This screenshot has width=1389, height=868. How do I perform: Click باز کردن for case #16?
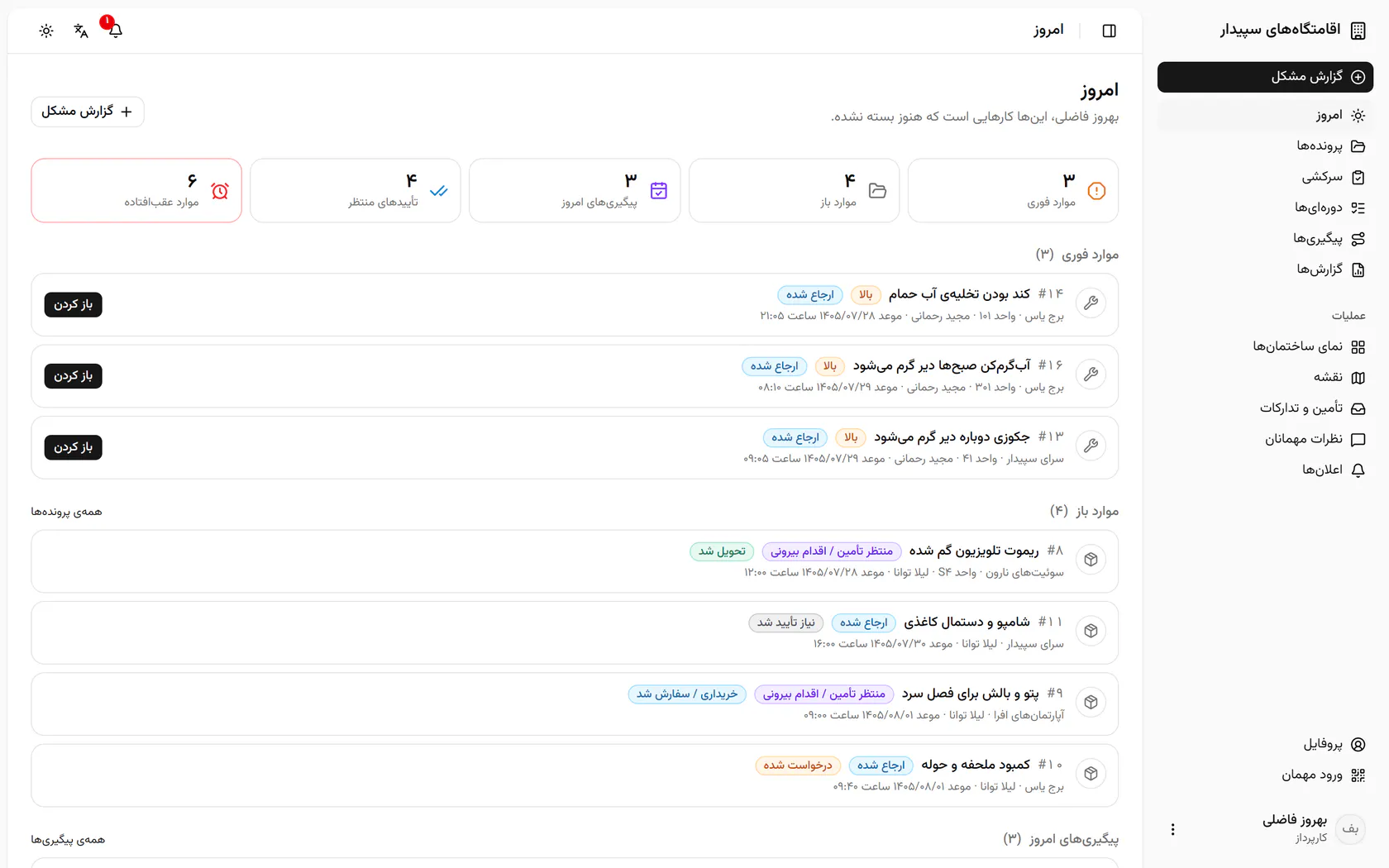click(74, 376)
